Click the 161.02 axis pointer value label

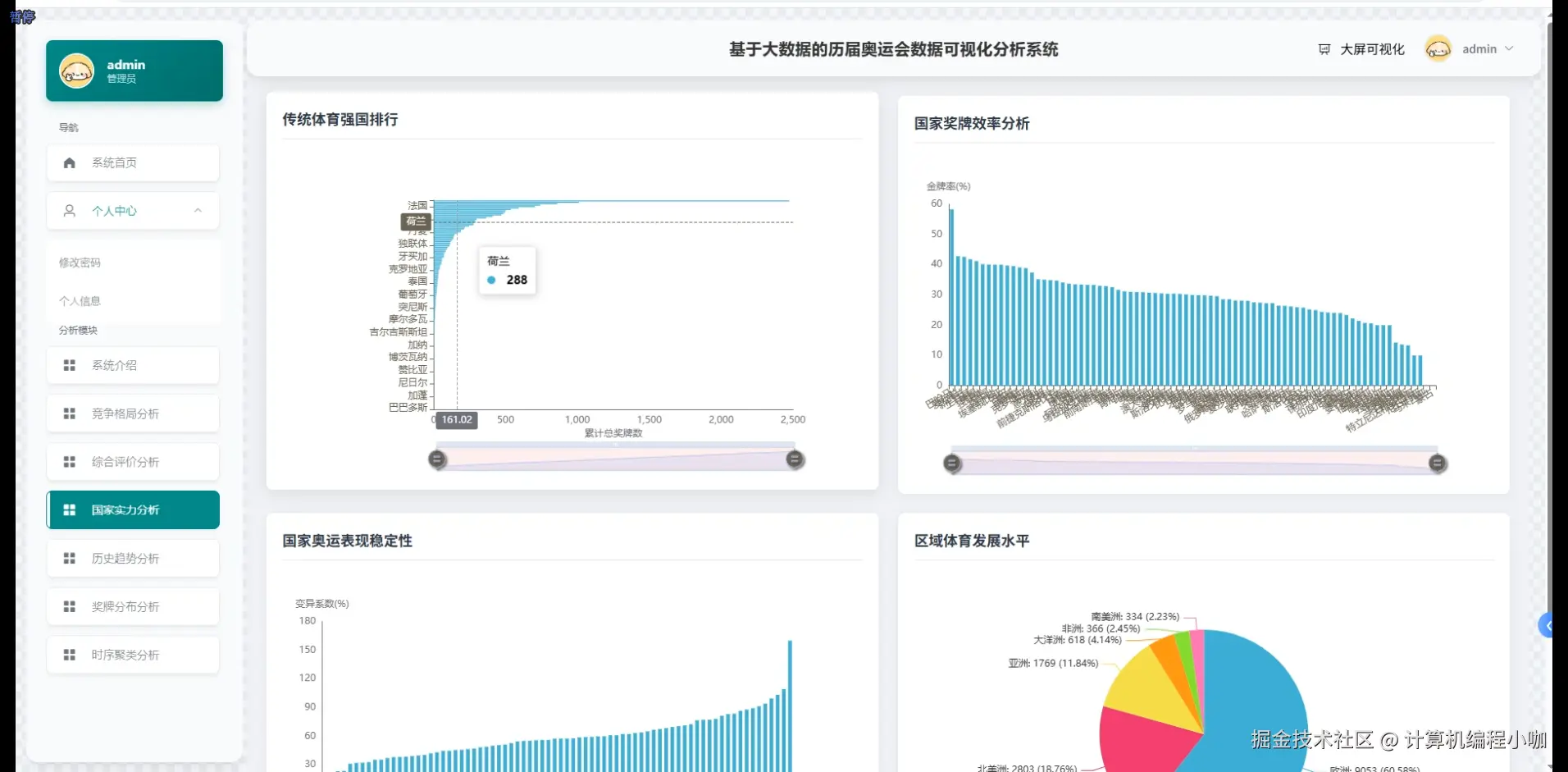457,419
